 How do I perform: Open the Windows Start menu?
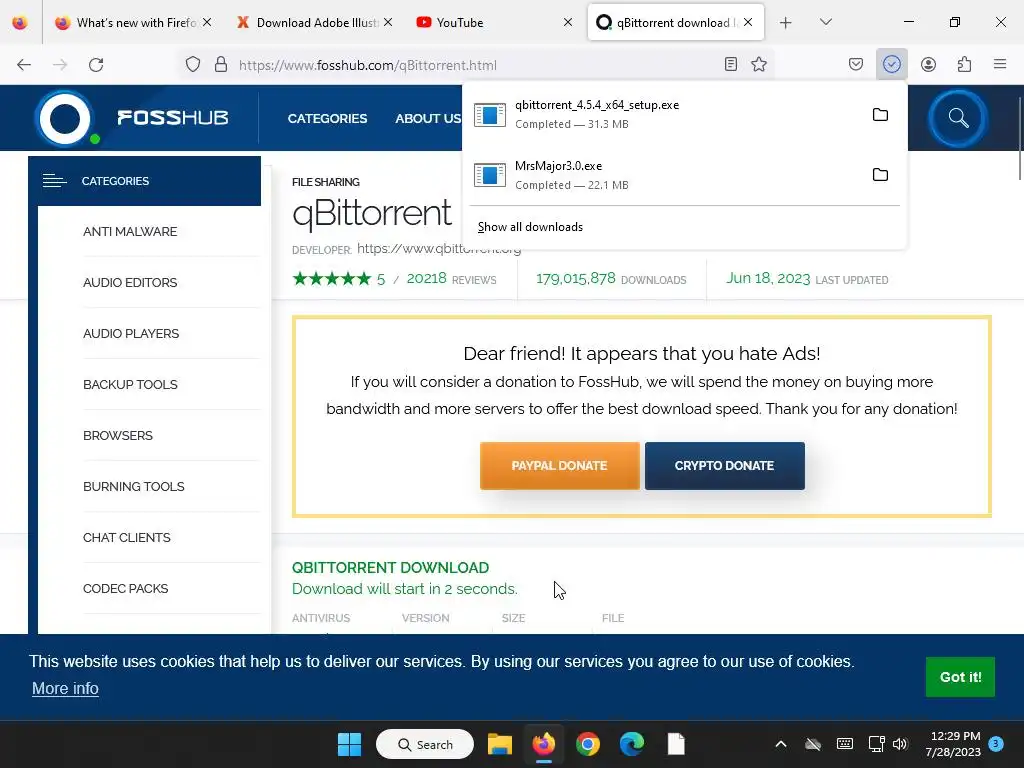point(349,744)
